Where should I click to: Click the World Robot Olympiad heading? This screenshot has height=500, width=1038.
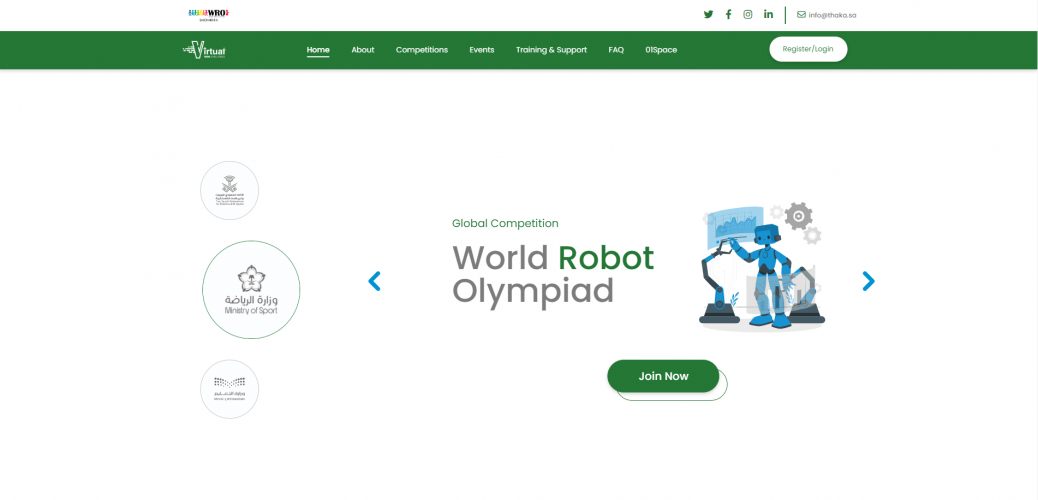553,274
